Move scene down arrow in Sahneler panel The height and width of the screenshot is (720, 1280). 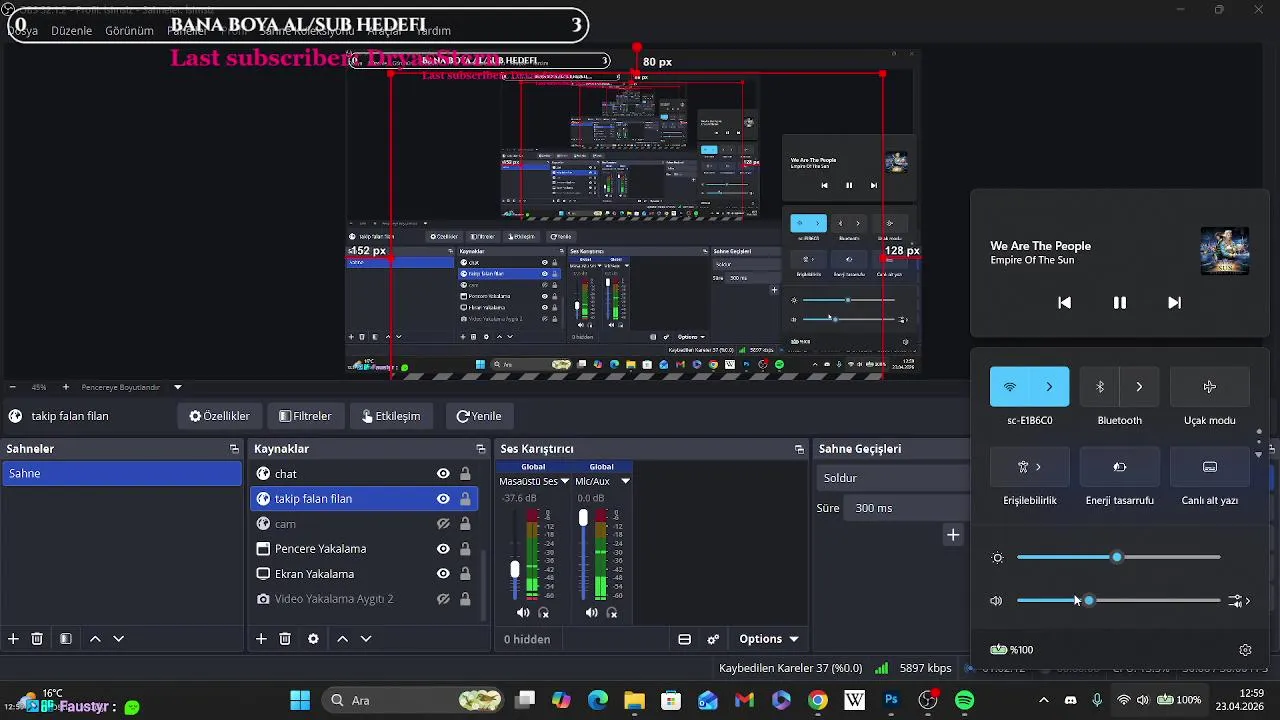118,639
